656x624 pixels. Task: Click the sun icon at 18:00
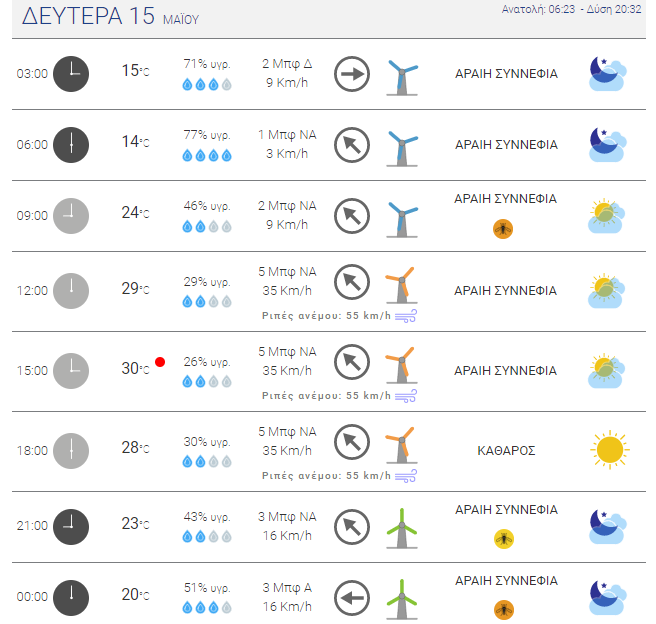tap(610, 450)
